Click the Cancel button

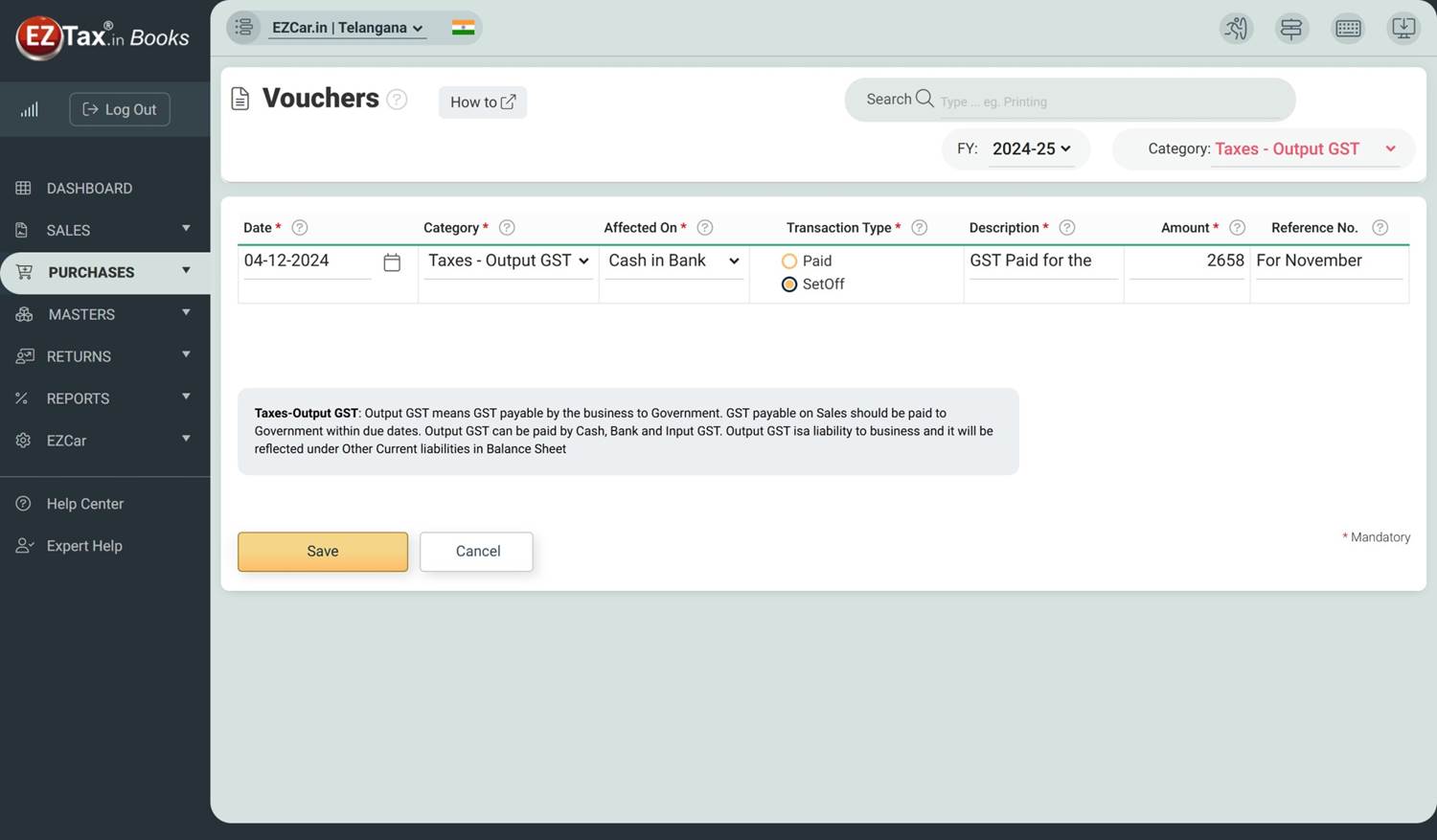tap(477, 552)
